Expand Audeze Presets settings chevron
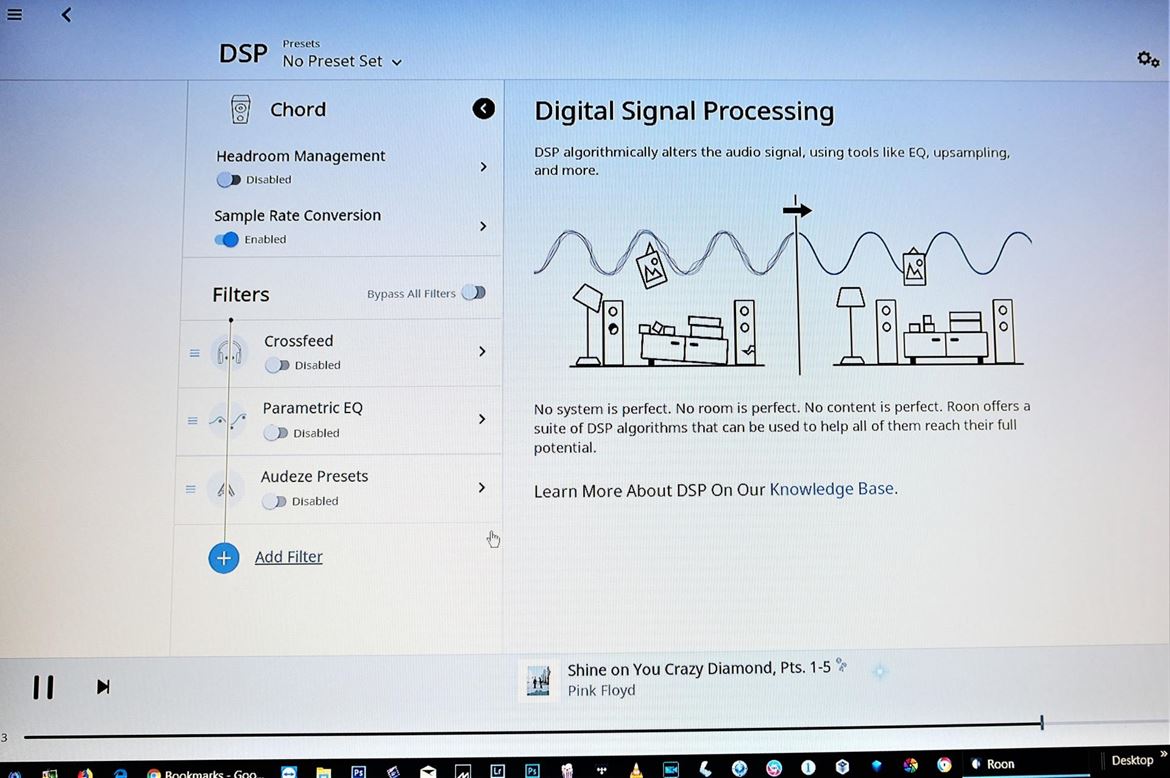Image resolution: width=1170 pixels, height=778 pixels. point(482,488)
